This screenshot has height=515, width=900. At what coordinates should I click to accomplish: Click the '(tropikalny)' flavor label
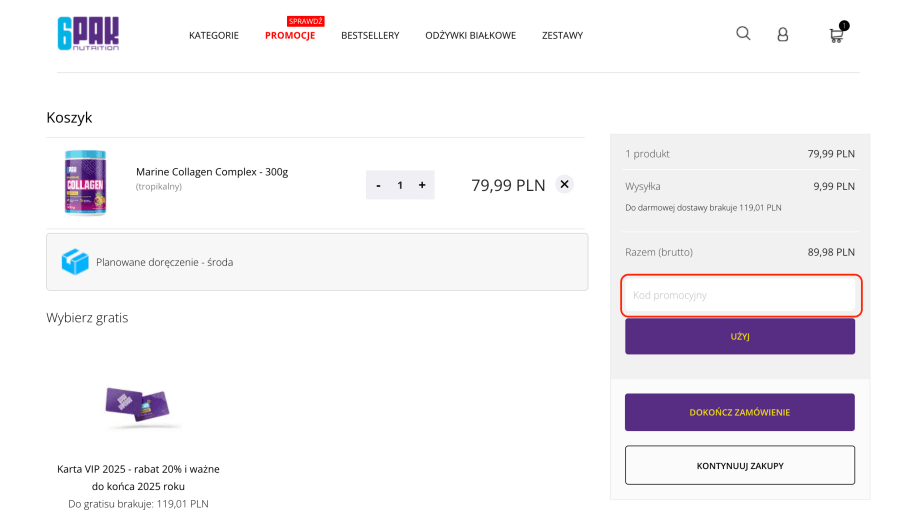coord(158,187)
